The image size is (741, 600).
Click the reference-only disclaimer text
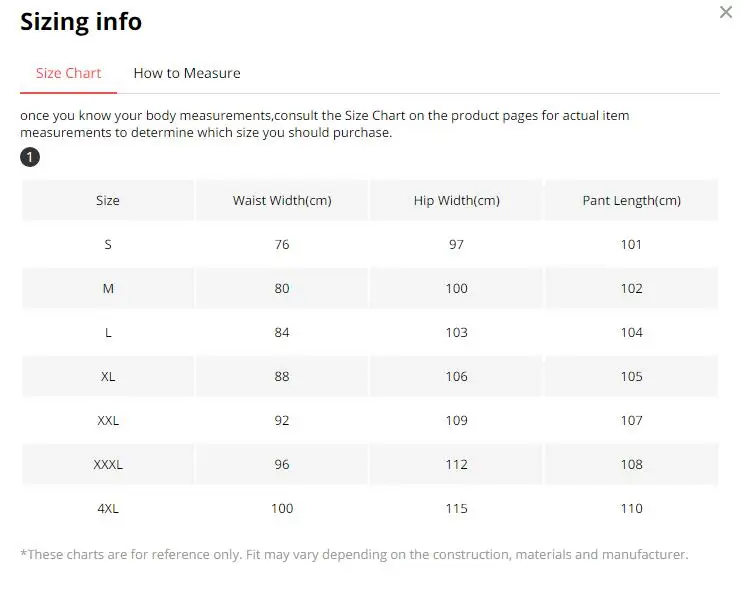[x=354, y=554]
